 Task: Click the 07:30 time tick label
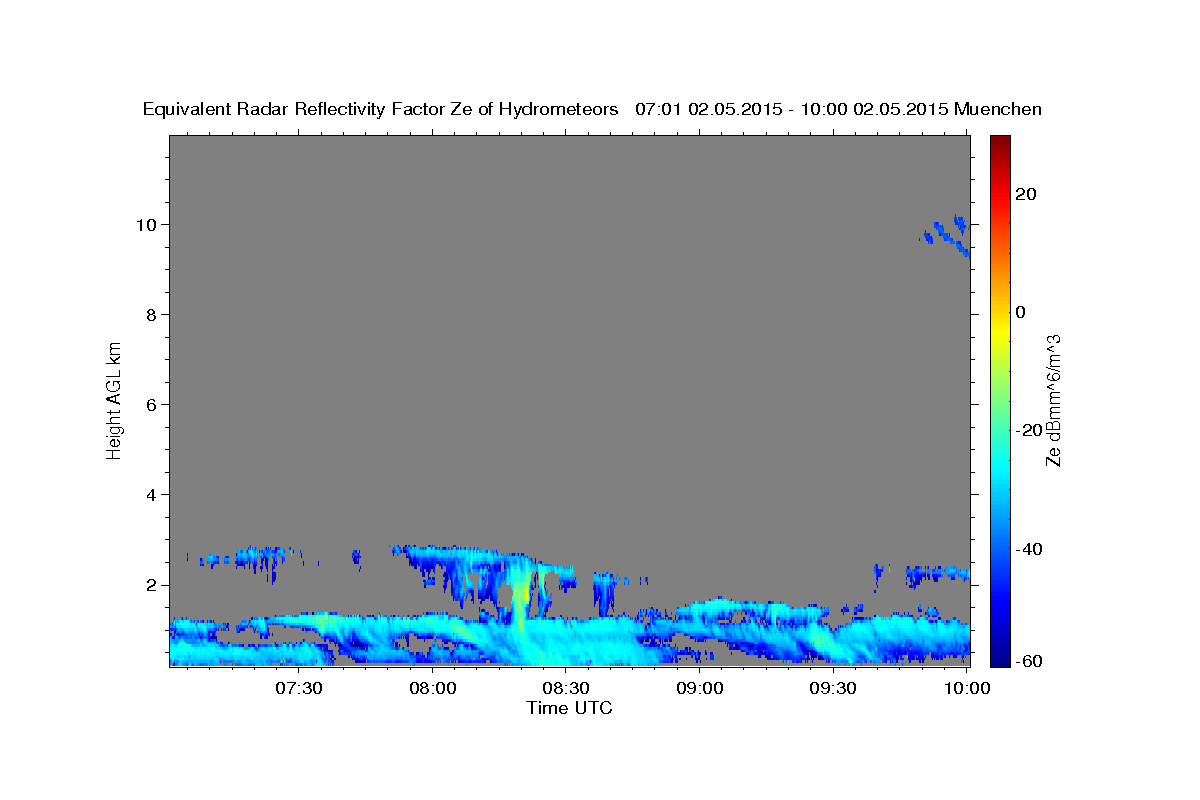[x=299, y=688]
